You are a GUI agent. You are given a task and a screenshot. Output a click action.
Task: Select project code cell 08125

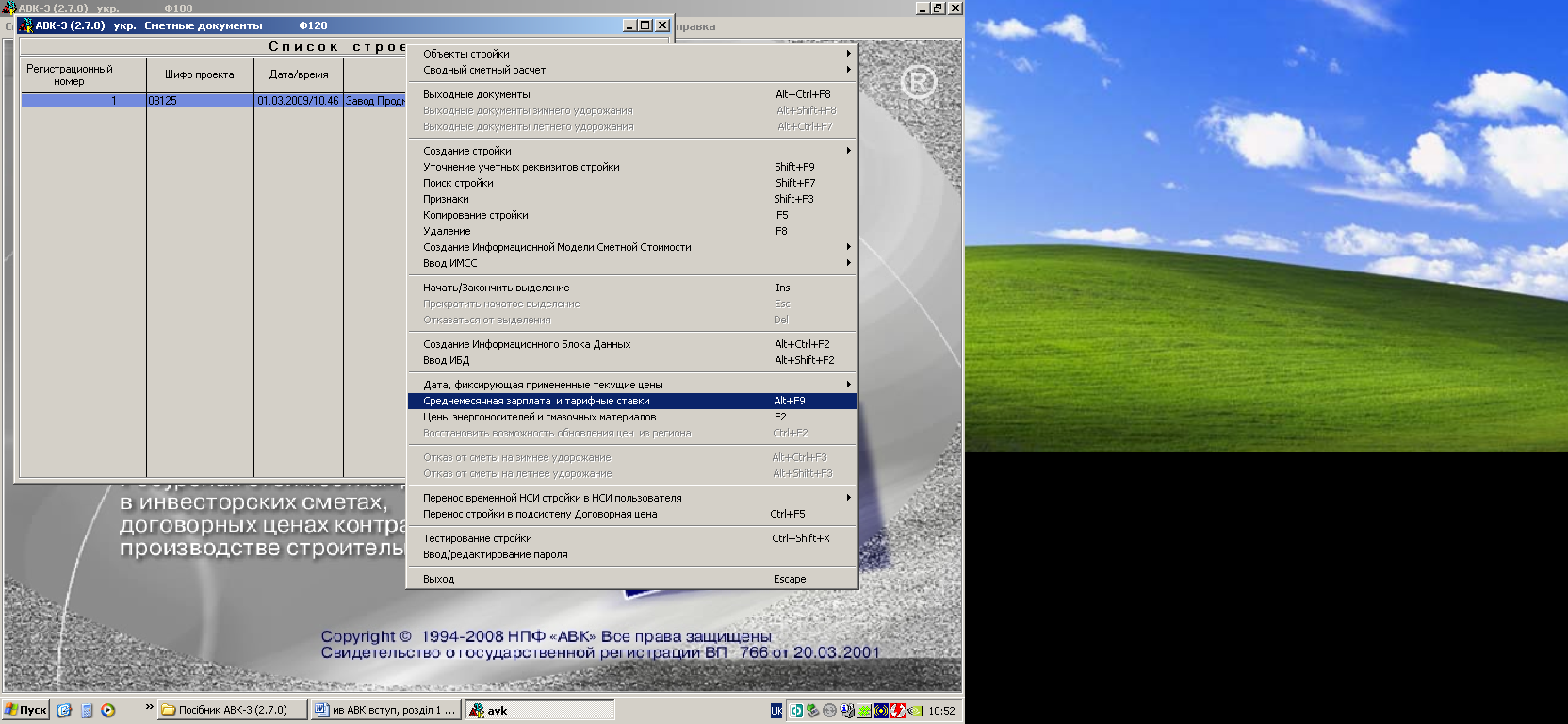[x=200, y=100]
